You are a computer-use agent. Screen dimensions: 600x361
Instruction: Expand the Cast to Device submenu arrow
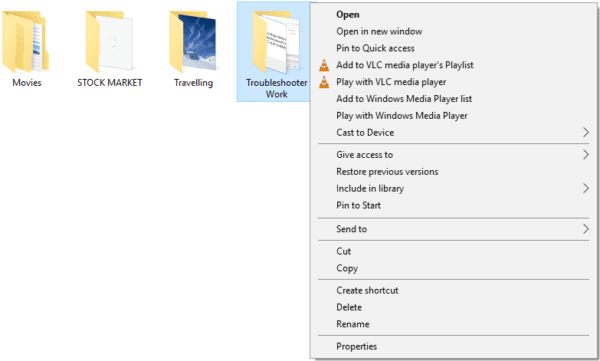pyautogui.click(x=585, y=132)
